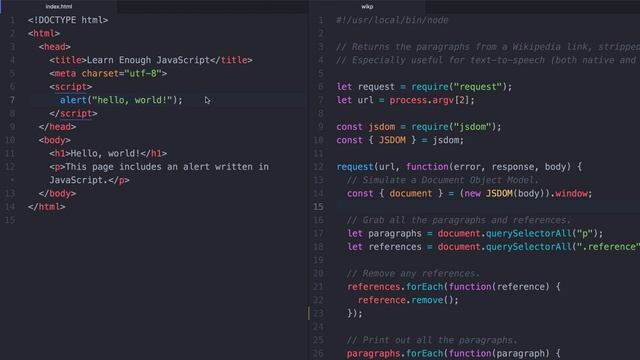Viewport: 640px width, 360px height.
Task: Switch to the wikp tab
Action: [367, 7]
